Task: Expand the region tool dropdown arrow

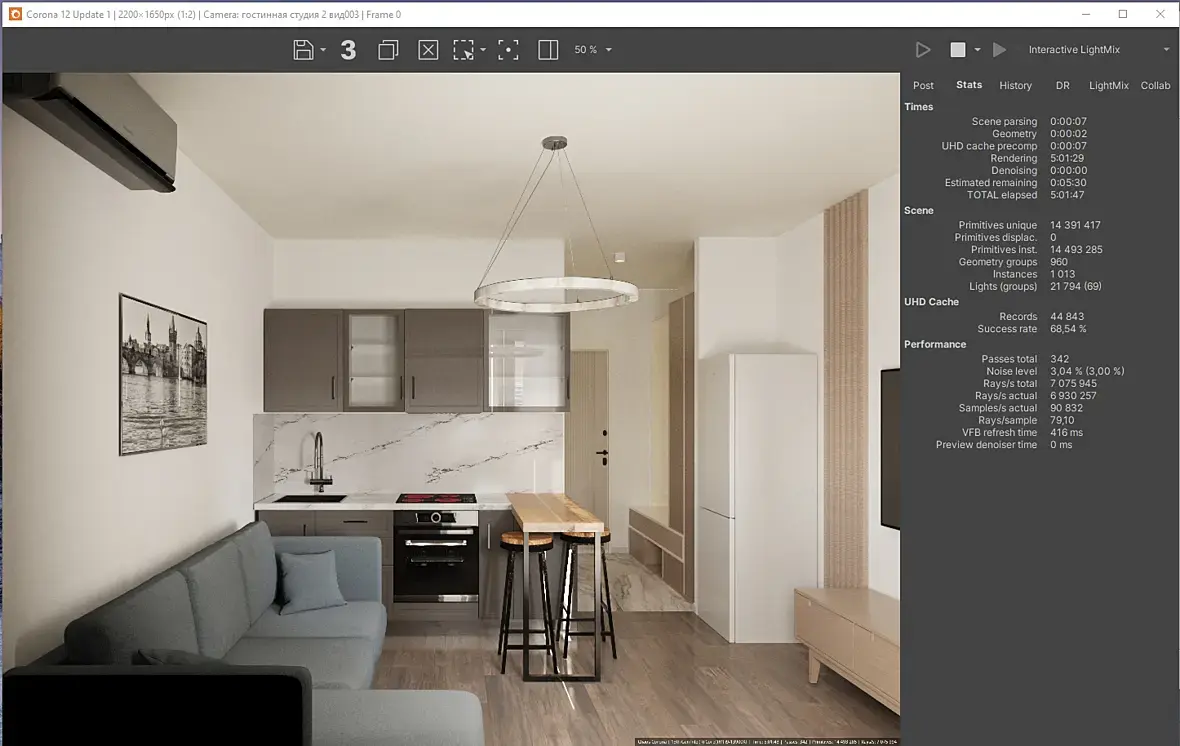Action: click(483, 50)
